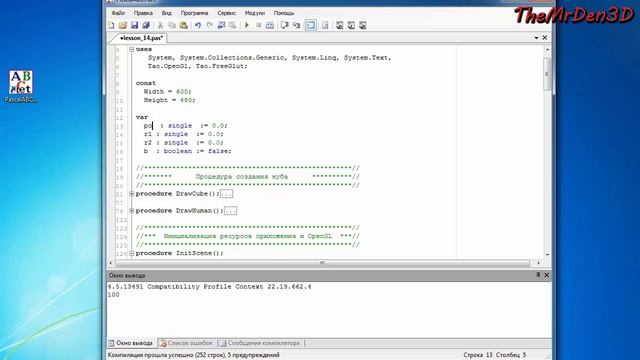Open the PascalABC desktop shortcut
640x360 pixels.
(20, 87)
